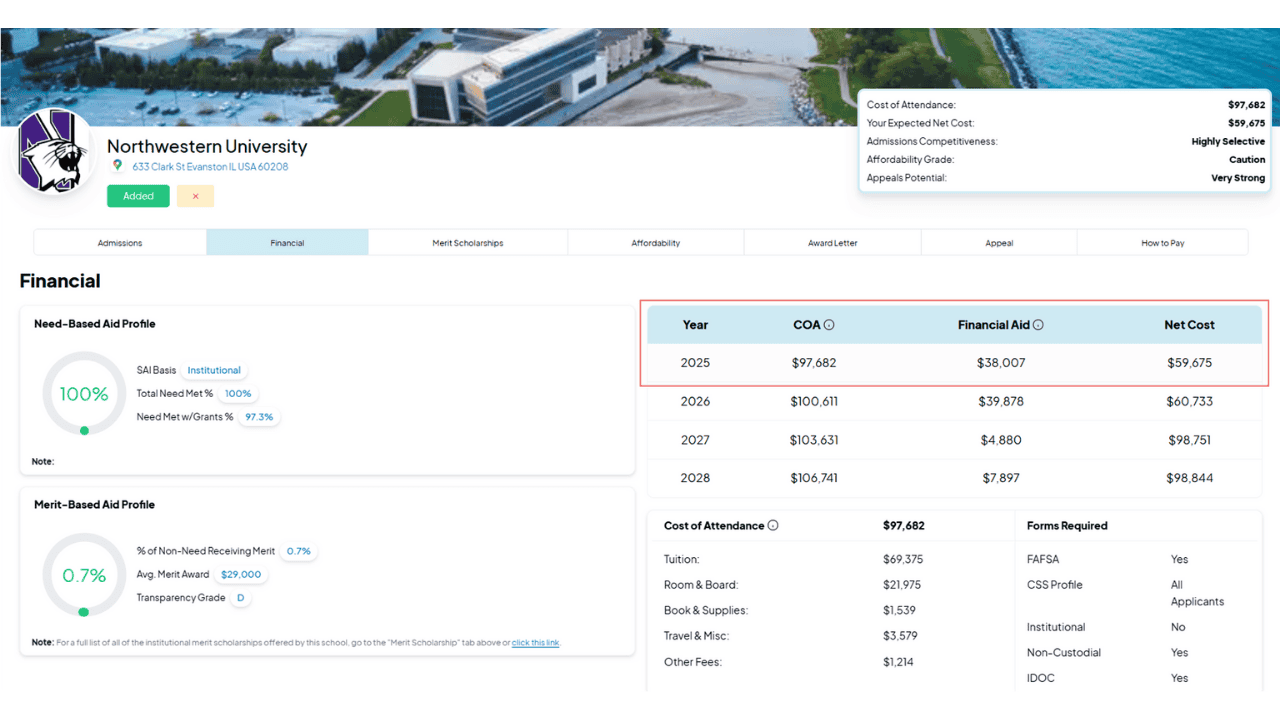
Task: Click the green Added button
Action: [138, 196]
